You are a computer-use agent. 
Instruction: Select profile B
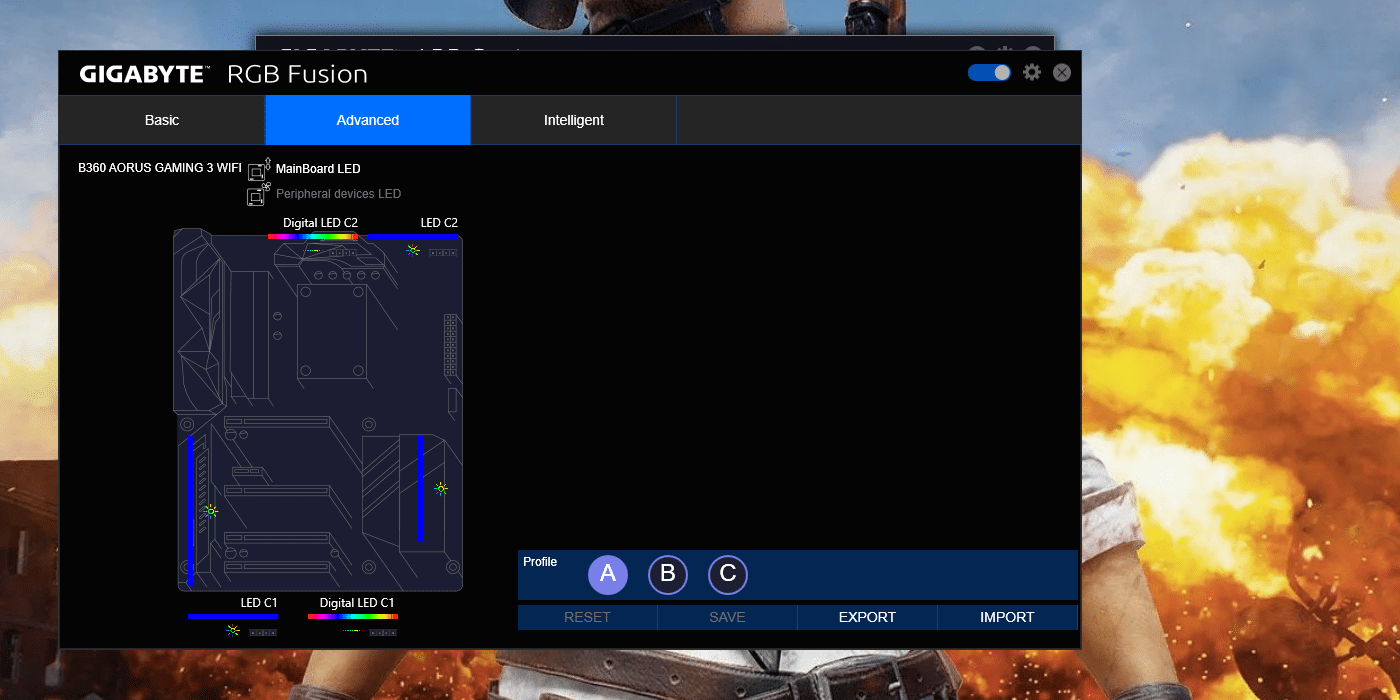point(668,575)
